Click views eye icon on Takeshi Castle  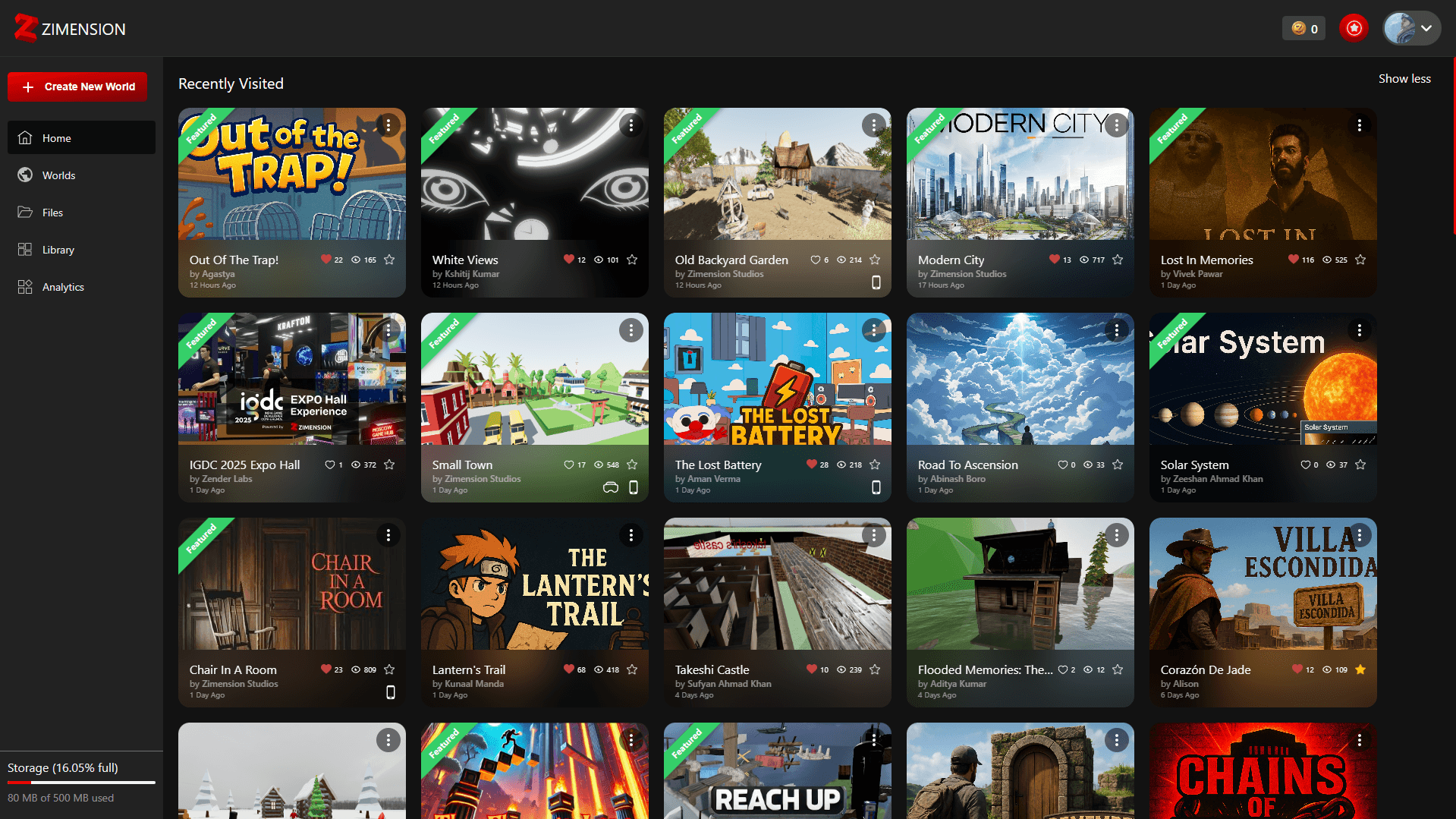[x=841, y=669]
